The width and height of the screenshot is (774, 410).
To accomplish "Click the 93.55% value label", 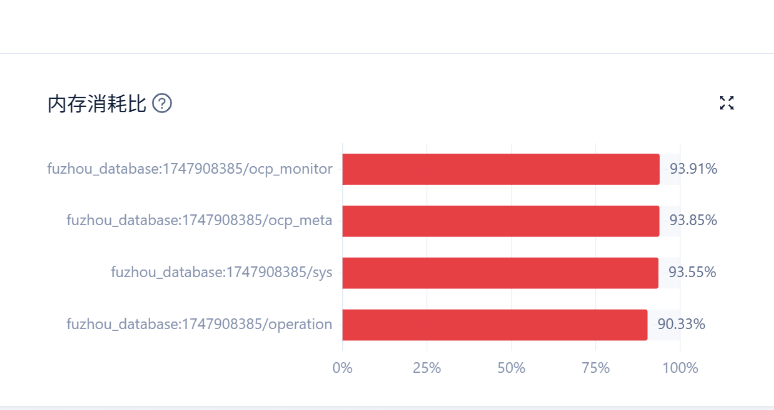I will tap(692, 272).
